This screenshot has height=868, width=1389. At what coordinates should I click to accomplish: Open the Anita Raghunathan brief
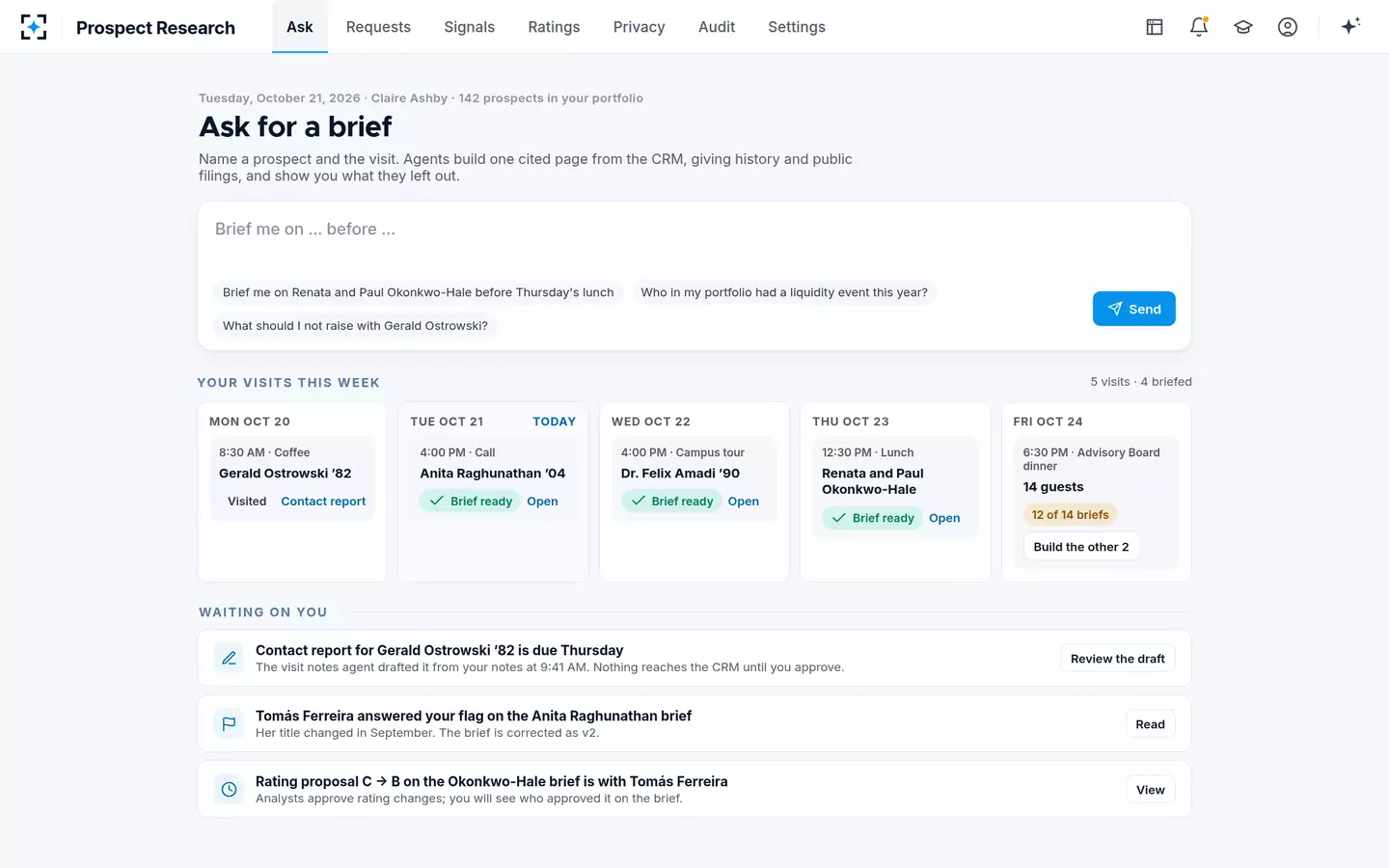pos(542,502)
